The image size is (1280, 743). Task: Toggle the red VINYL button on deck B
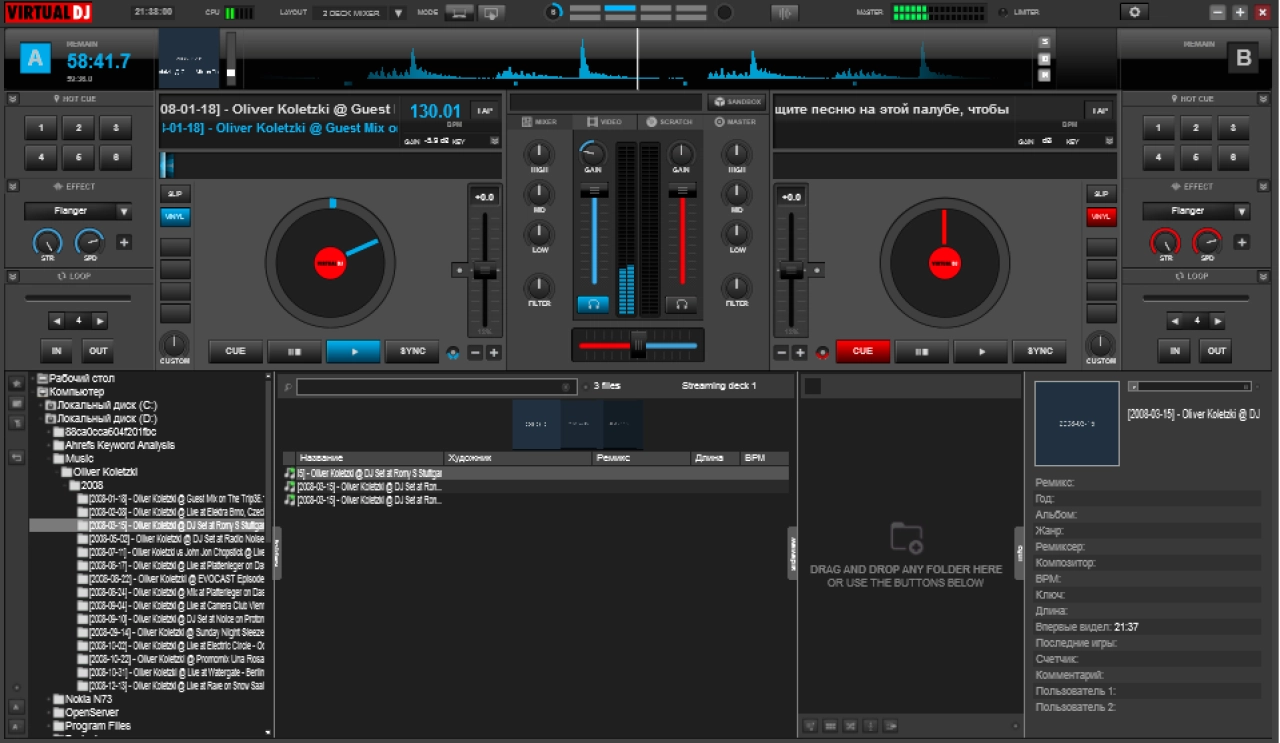[1101, 217]
